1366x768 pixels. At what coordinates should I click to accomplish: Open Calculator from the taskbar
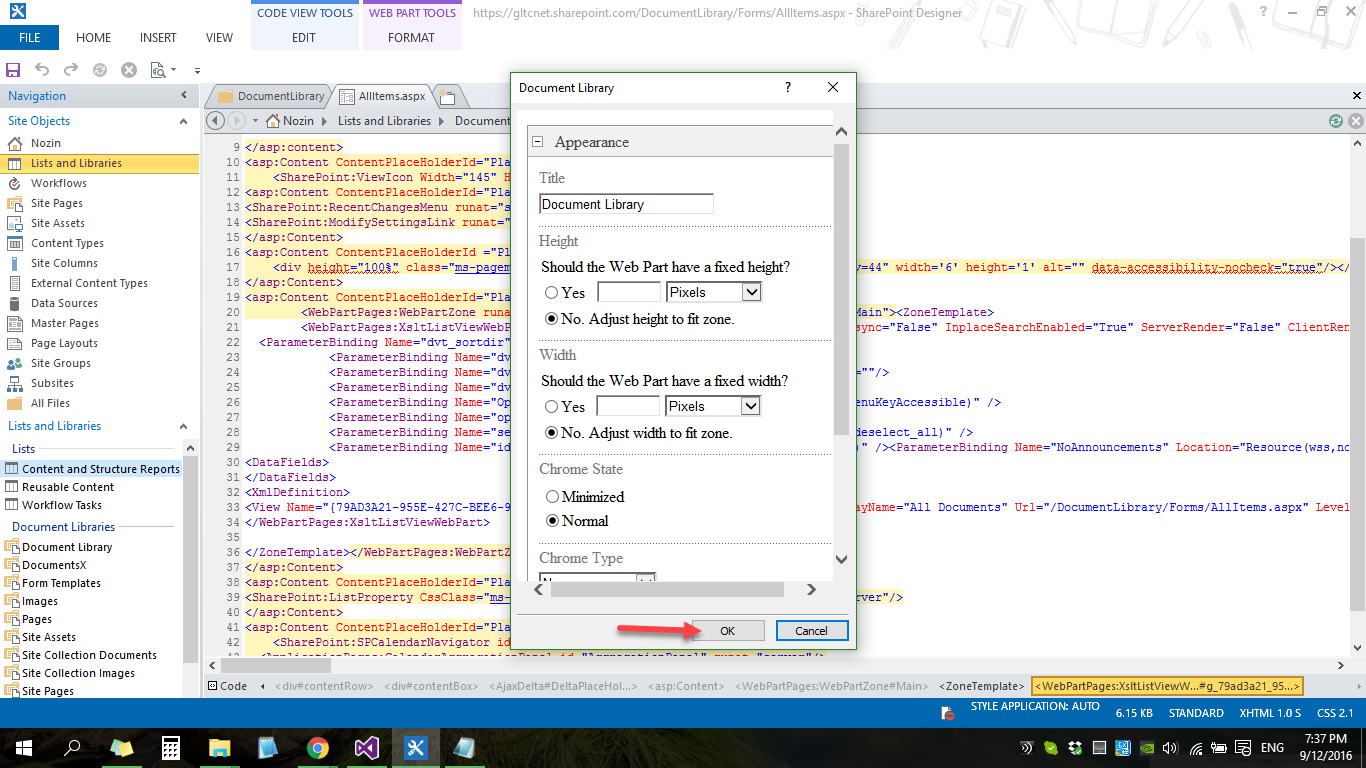[x=171, y=747]
